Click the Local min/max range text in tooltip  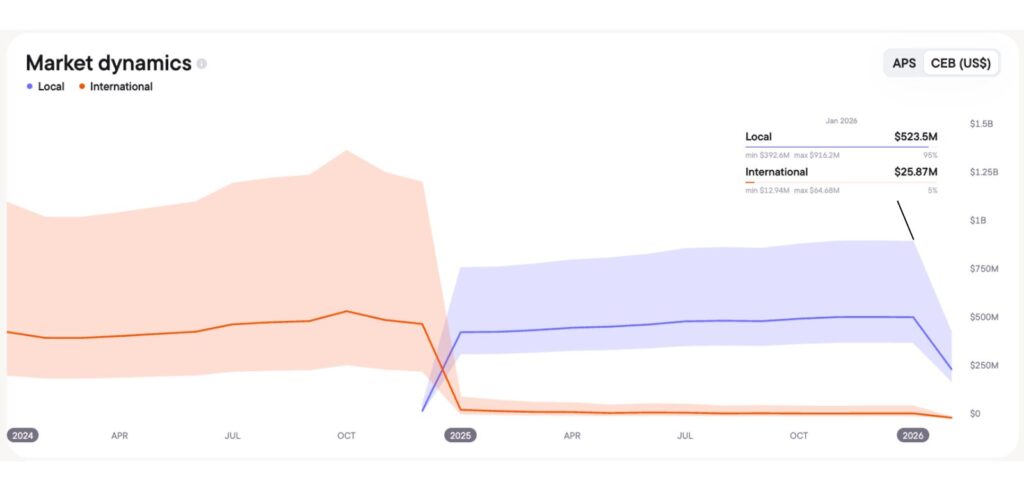(792, 155)
